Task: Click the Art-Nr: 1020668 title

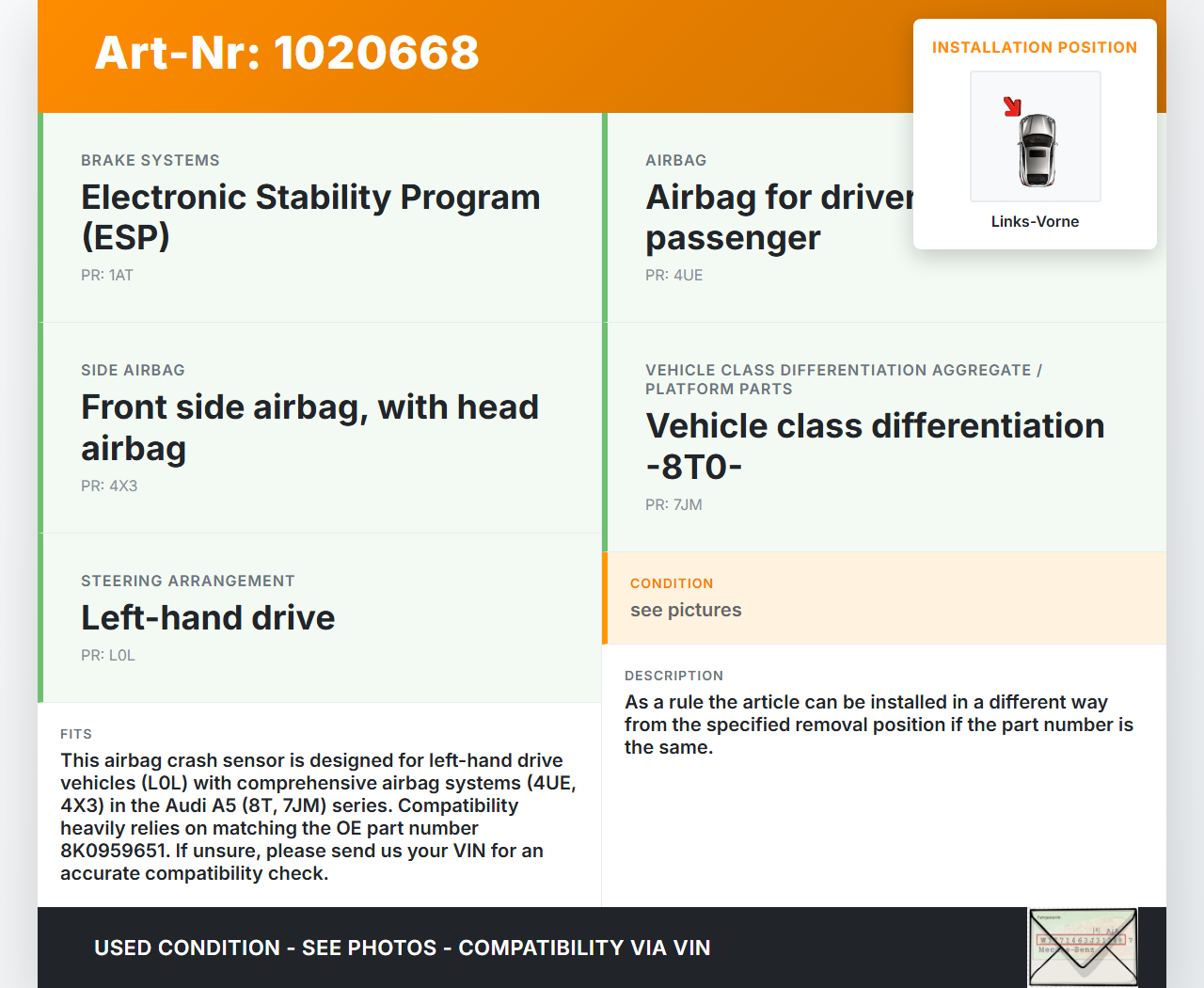Action: pyautogui.click(x=287, y=53)
